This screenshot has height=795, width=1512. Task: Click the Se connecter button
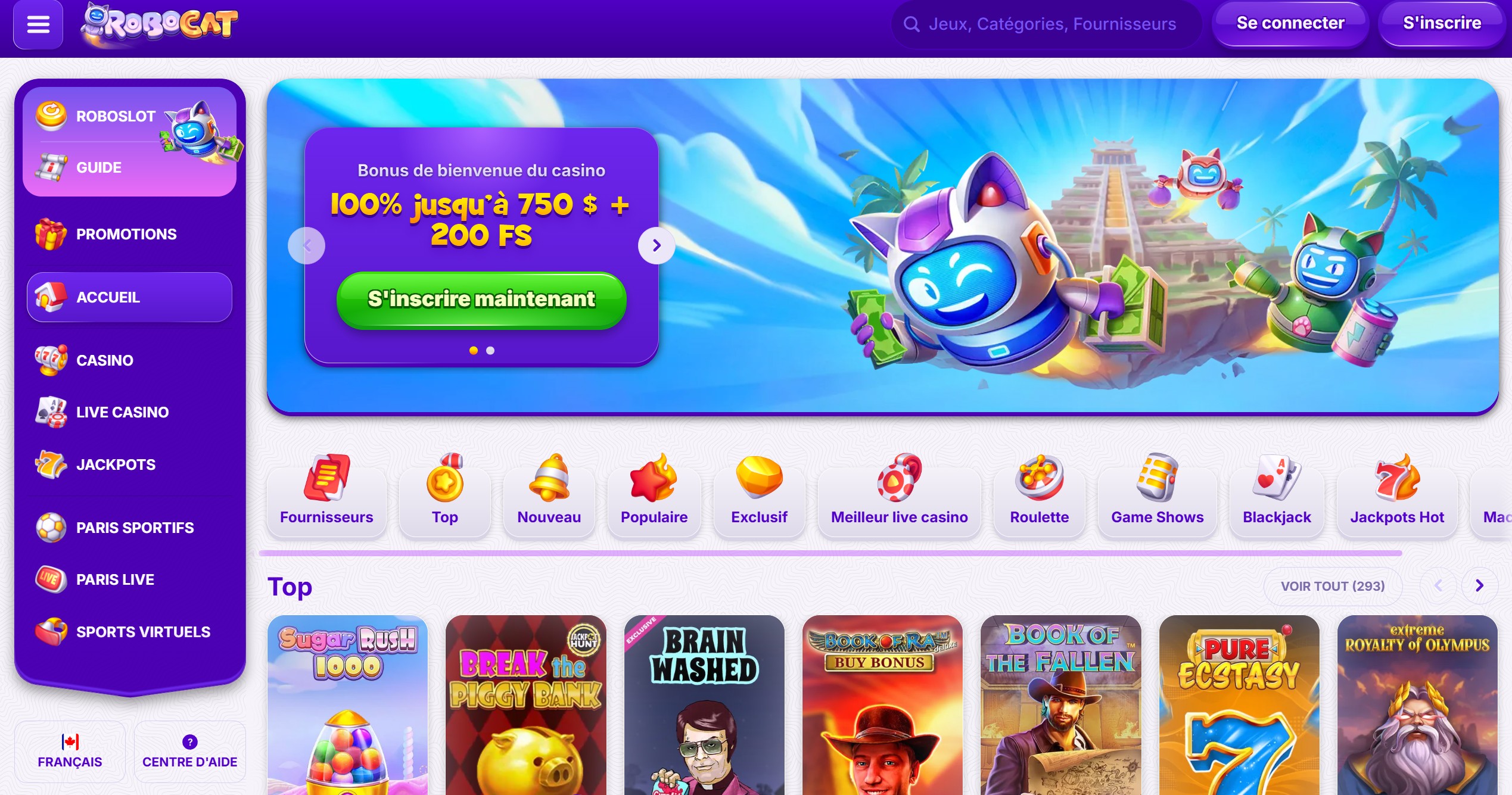click(x=1290, y=23)
